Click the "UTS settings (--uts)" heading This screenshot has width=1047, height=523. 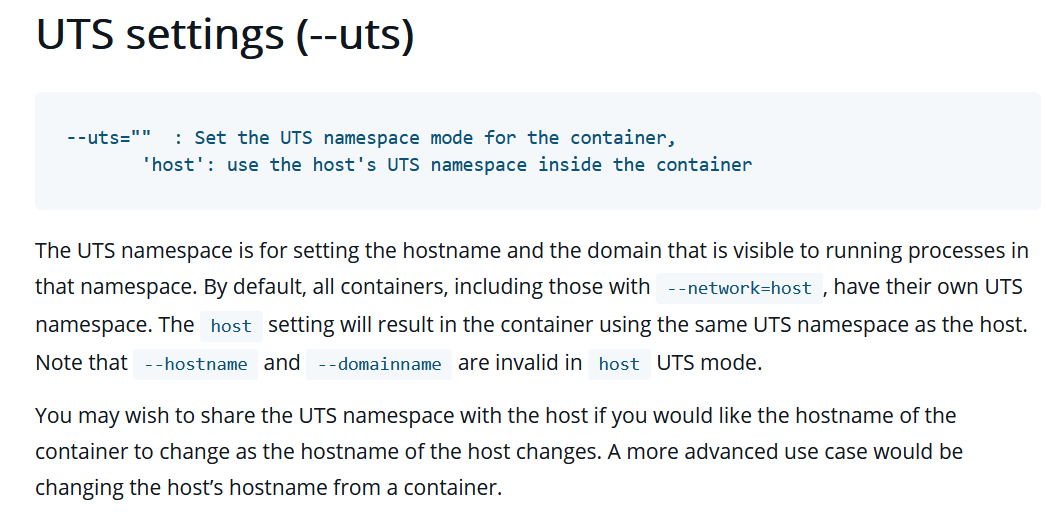(224, 36)
